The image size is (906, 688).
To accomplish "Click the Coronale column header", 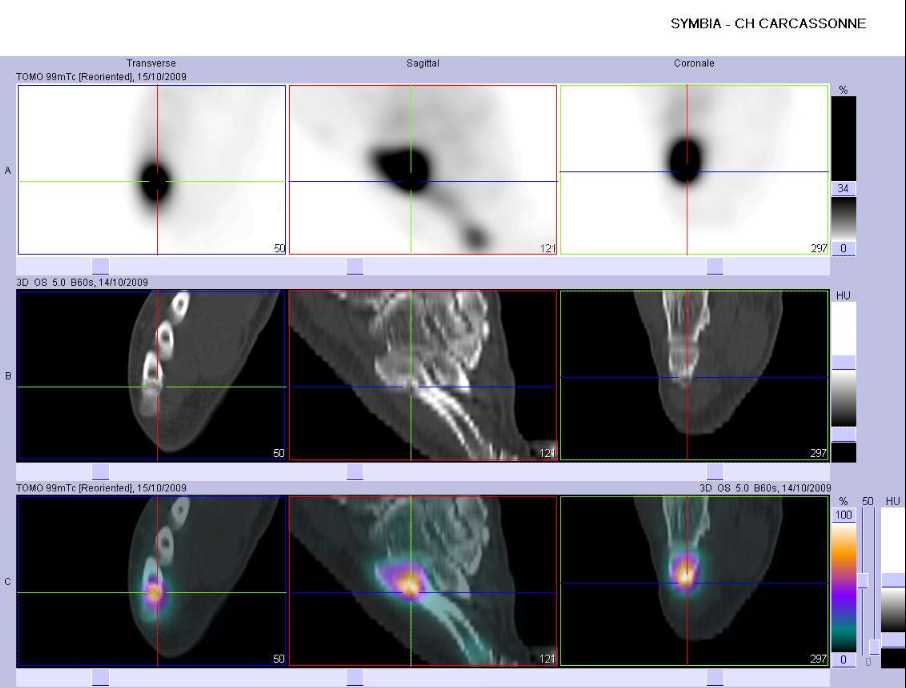I will (x=694, y=63).
